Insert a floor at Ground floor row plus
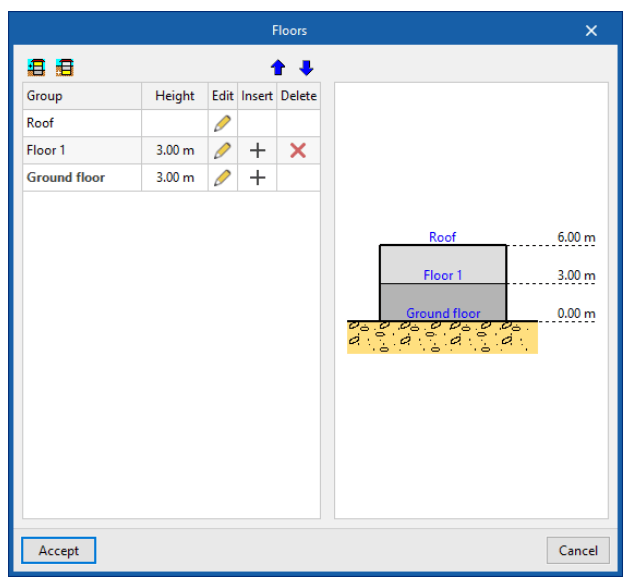Screen dimensions: 628x587 click(258, 178)
